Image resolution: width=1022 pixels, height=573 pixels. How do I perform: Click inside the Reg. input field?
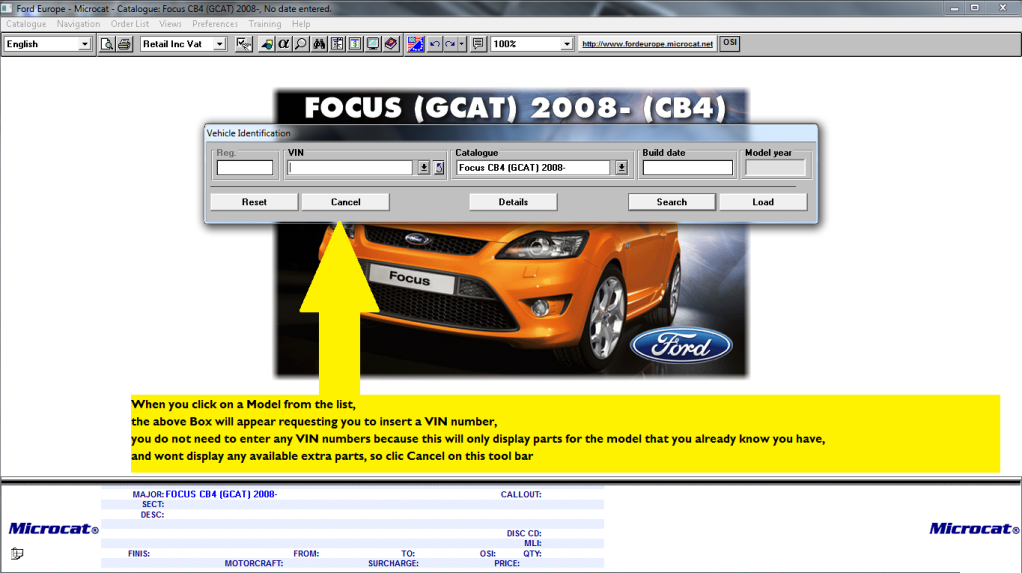point(245,168)
